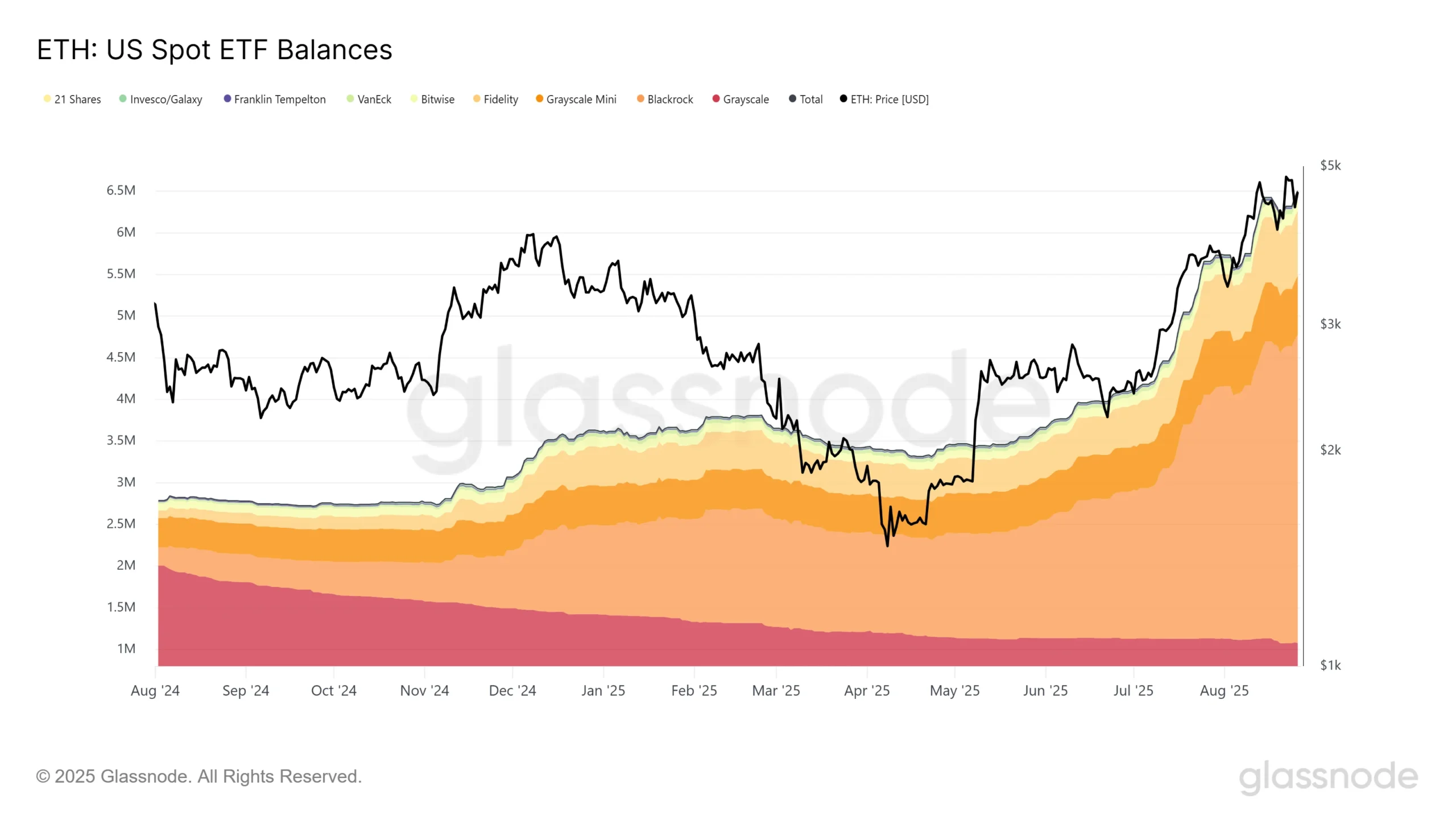The image size is (1456, 819).
Task: Toggle the 21 Shares legend entry
Action: [72, 99]
